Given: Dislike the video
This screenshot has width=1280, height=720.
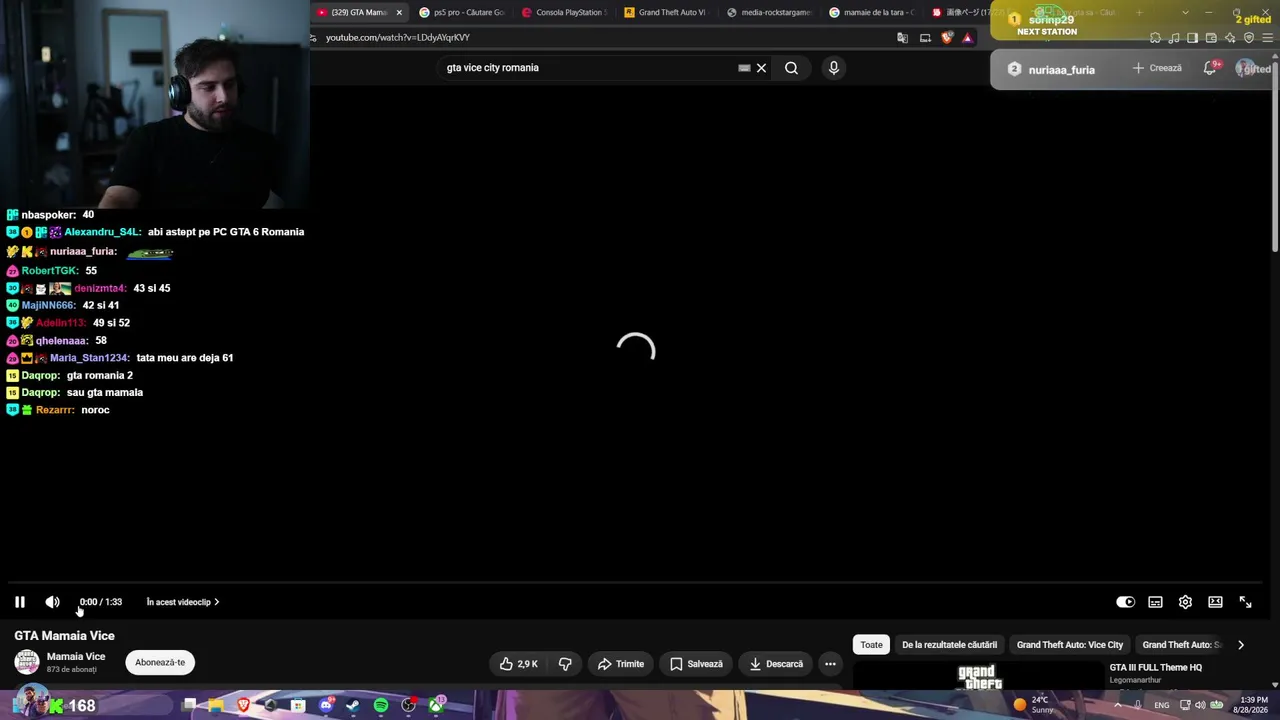Looking at the screenshot, I should pyautogui.click(x=565, y=664).
